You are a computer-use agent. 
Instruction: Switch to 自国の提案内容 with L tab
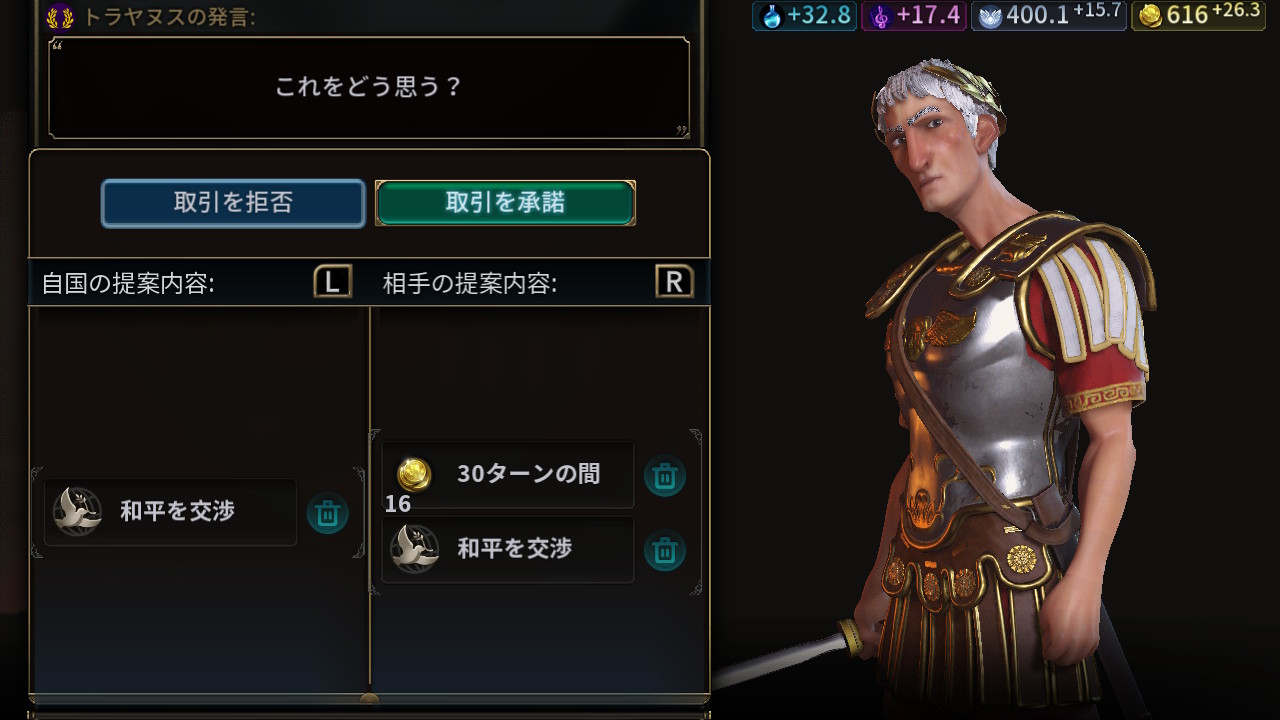[x=333, y=282]
